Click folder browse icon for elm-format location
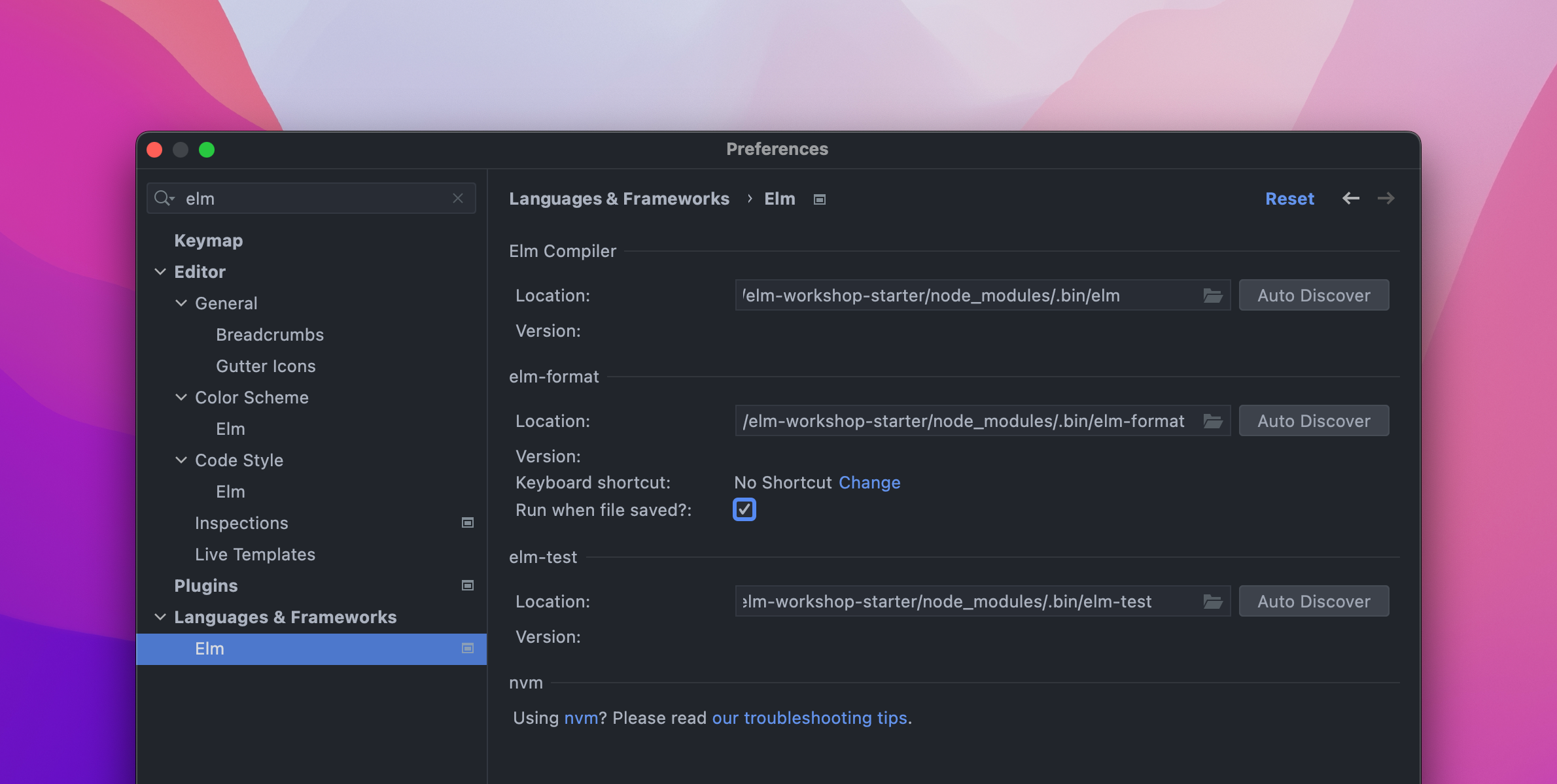 tap(1212, 421)
